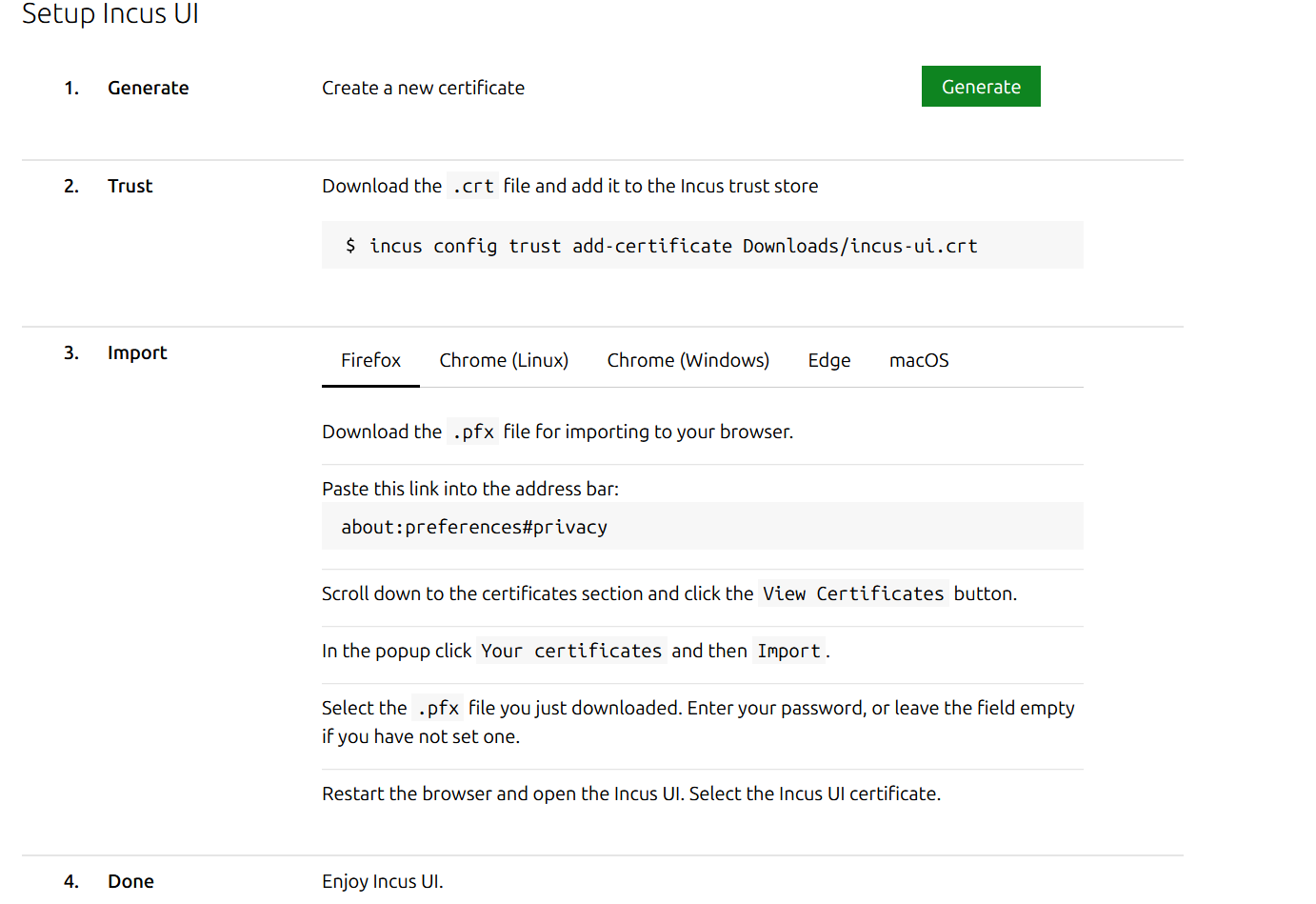This screenshot has height=904, width=1316.
Task: Click the "Setup Incus UI" page heading
Action: 110,14
